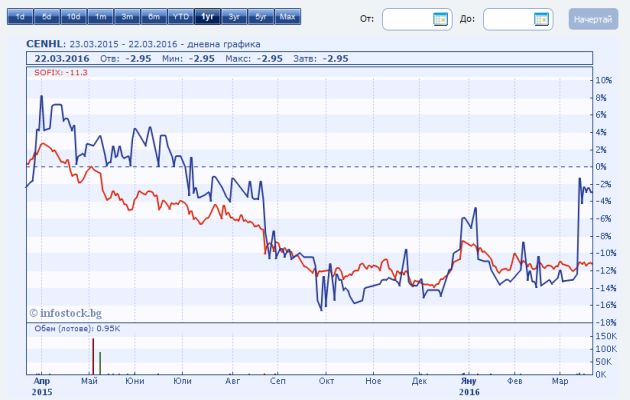Click the -18% y-axis label

(605, 322)
